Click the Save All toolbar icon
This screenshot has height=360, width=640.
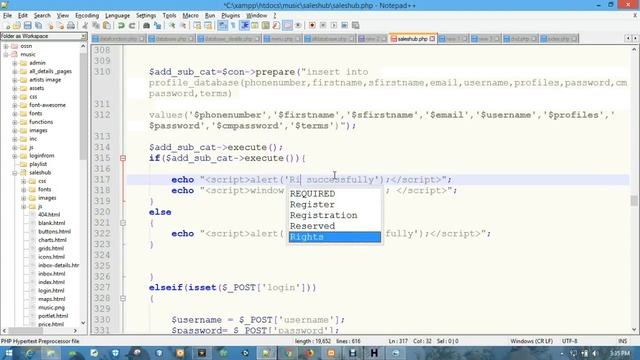[x=38, y=26]
